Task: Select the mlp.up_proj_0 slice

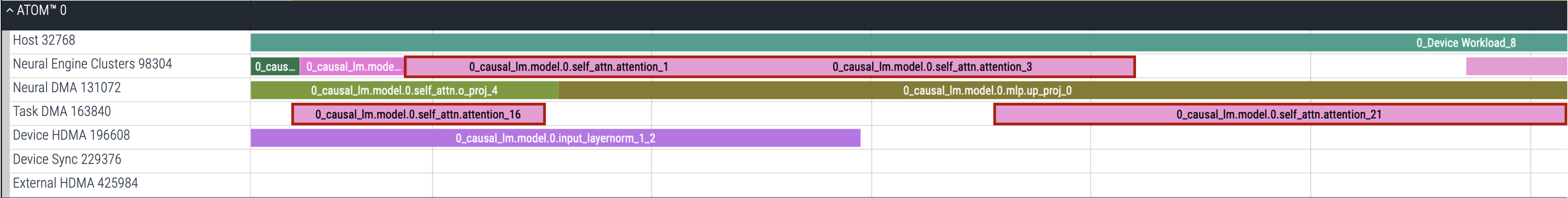Action: coord(987,90)
